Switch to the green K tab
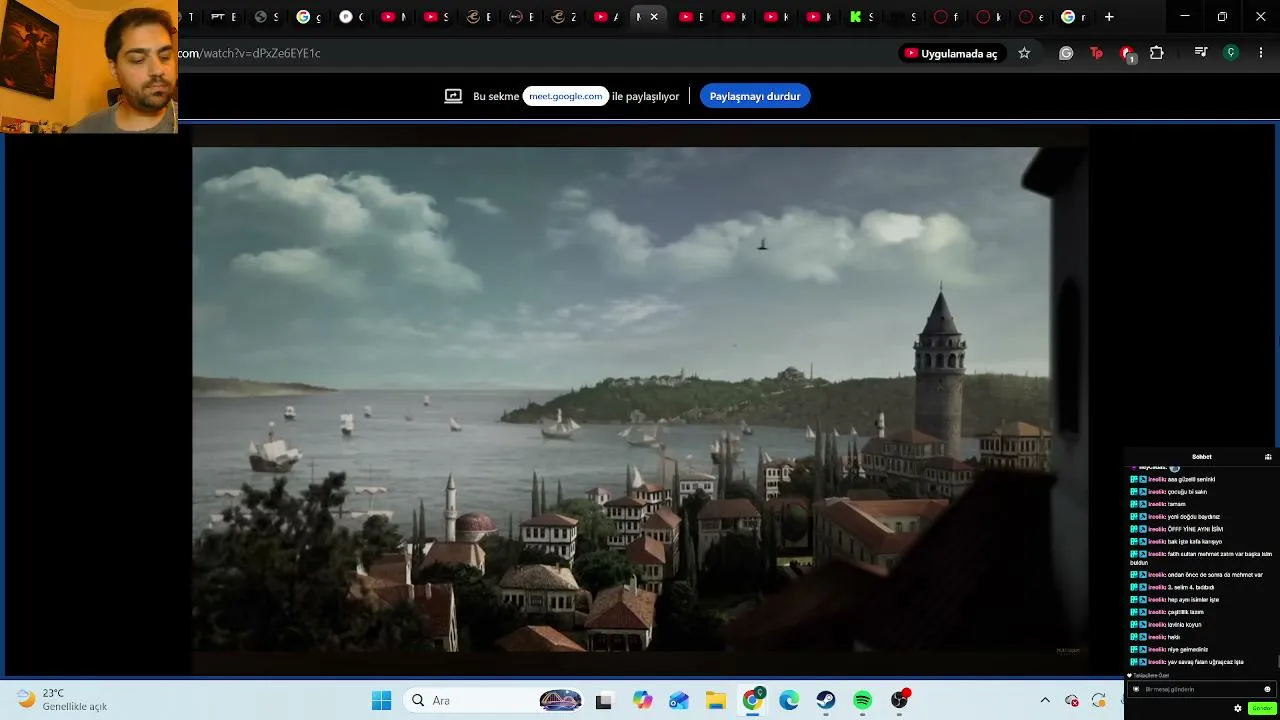This screenshot has width=1280, height=720. point(863,17)
